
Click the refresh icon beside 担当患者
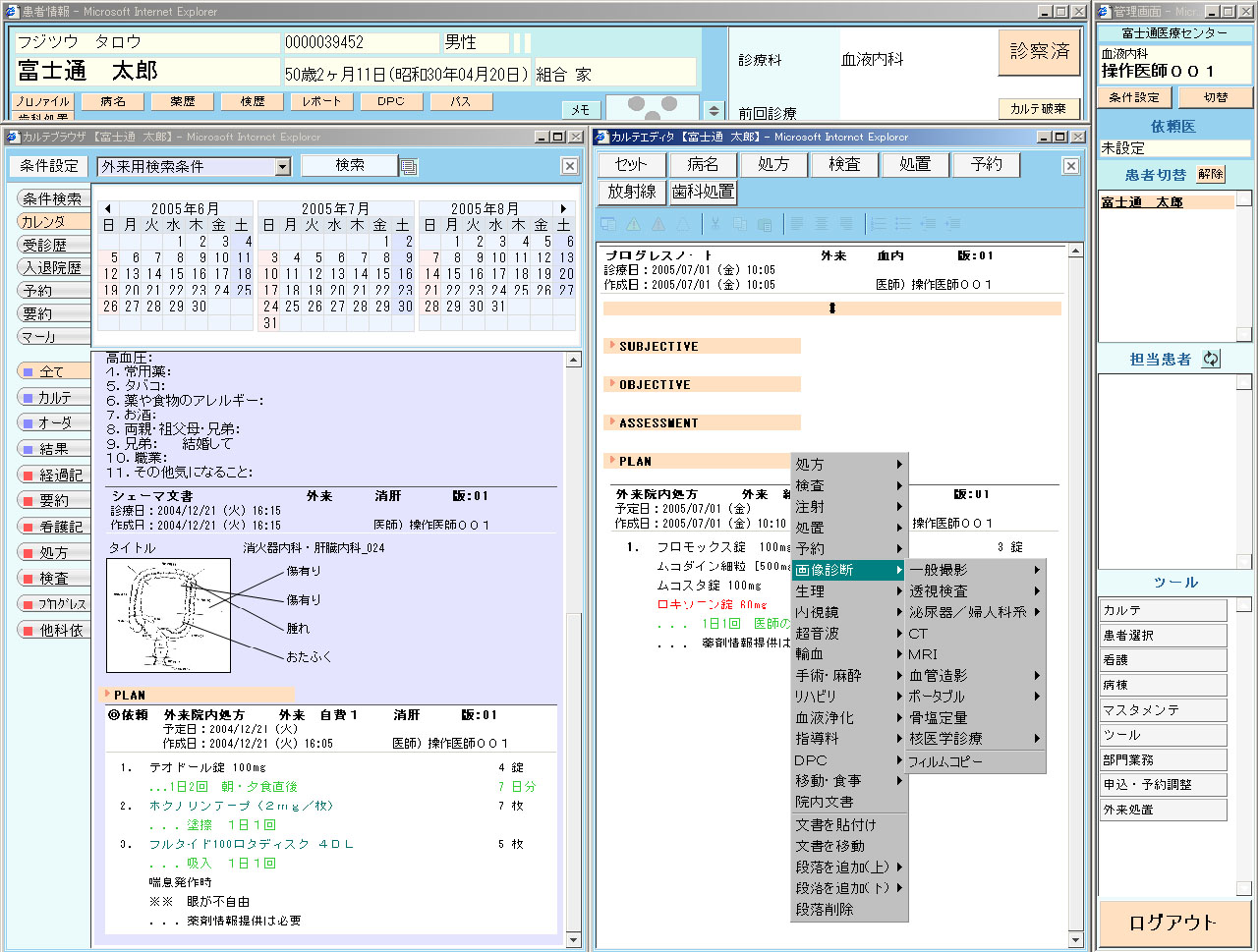1211,360
